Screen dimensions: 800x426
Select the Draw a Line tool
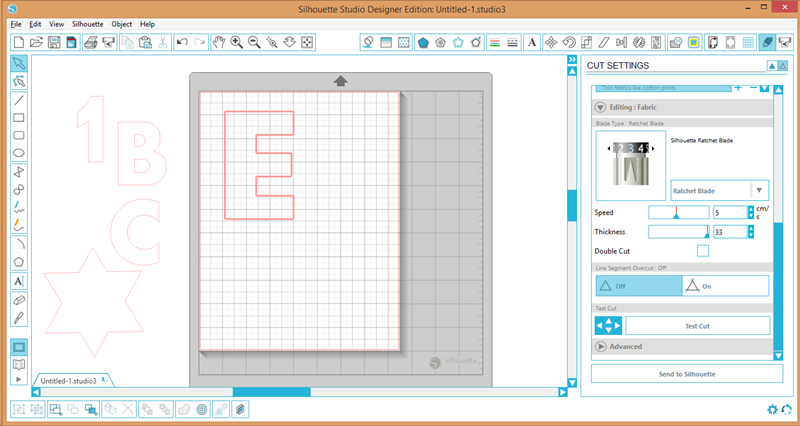click(19, 100)
